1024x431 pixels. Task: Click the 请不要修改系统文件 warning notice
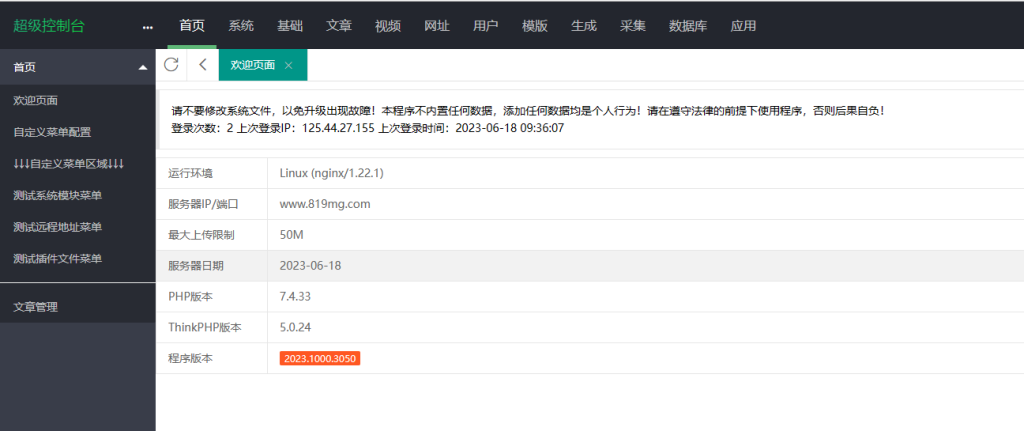(528, 111)
